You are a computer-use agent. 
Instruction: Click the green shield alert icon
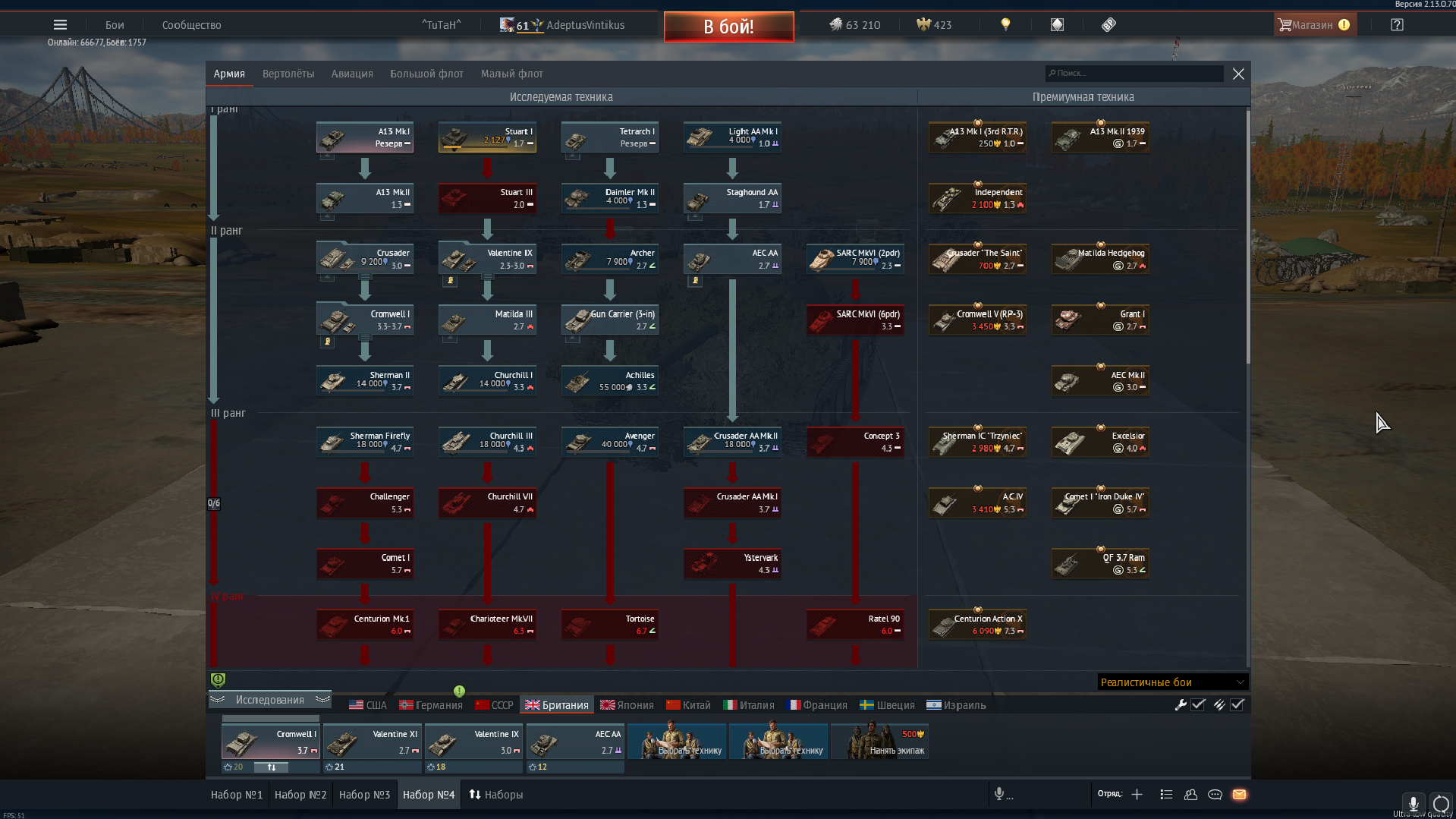[x=218, y=680]
